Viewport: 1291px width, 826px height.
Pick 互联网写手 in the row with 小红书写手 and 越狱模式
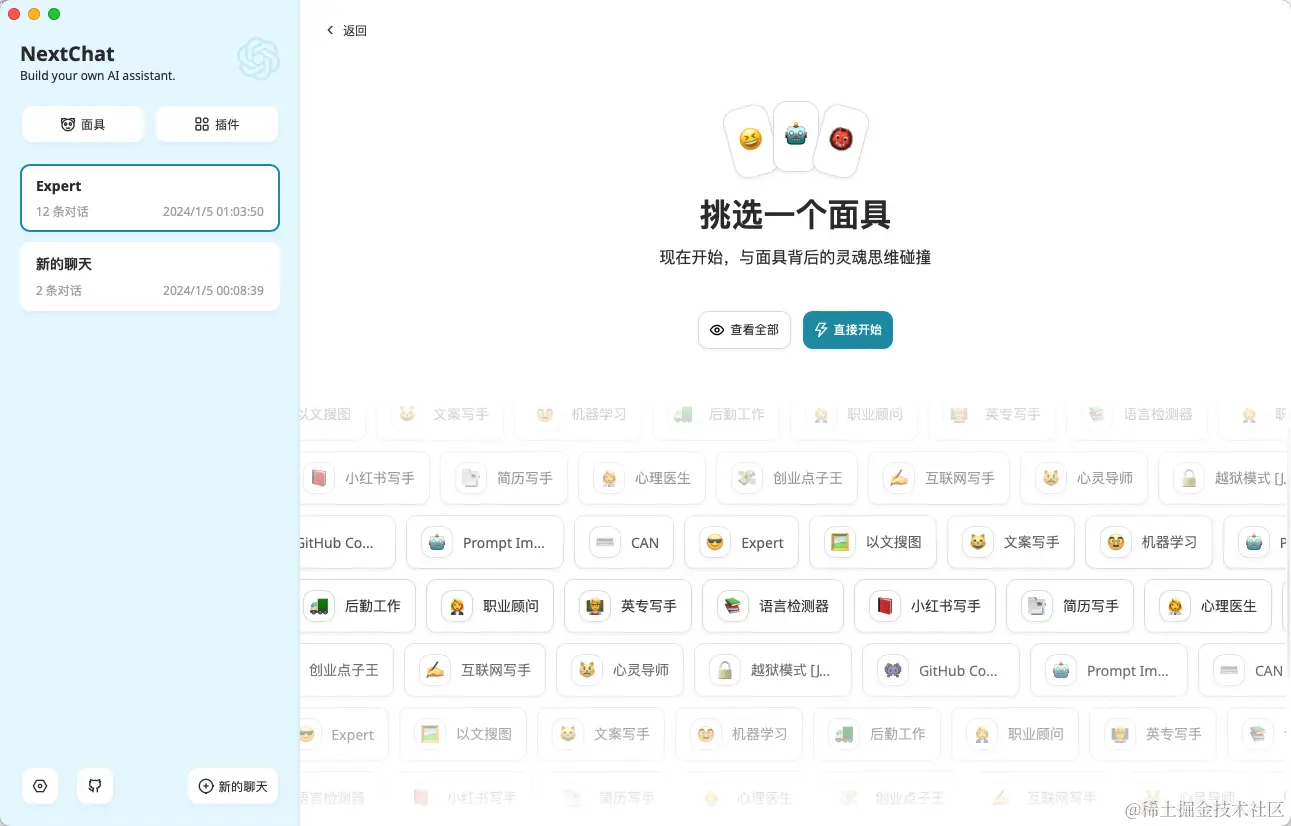point(939,478)
